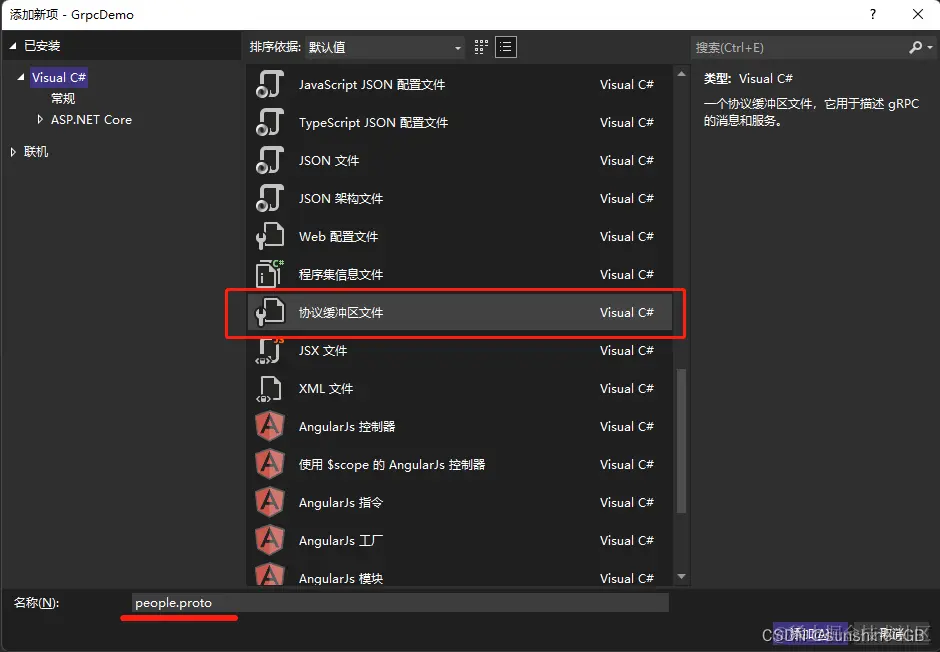Image resolution: width=940 pixels, height=652 pixels.
Task: Open the 排序依据 默认值 dropdown
Action: [x=385, y=47]
